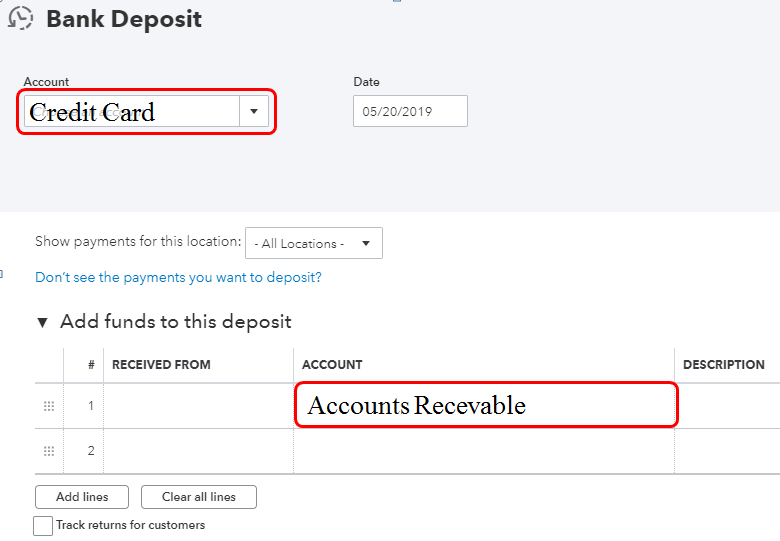Select the Received From cell on line 2
The height and width of the screenshot is (541, 780).
pyautogui.click(x=198, y=451)
